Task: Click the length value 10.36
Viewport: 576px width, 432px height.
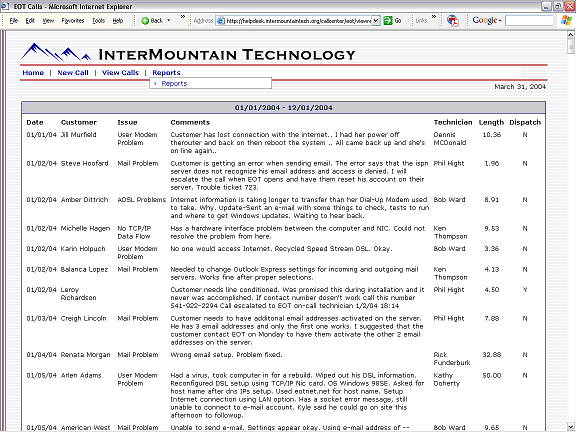Action: click(x=492, y=135)
